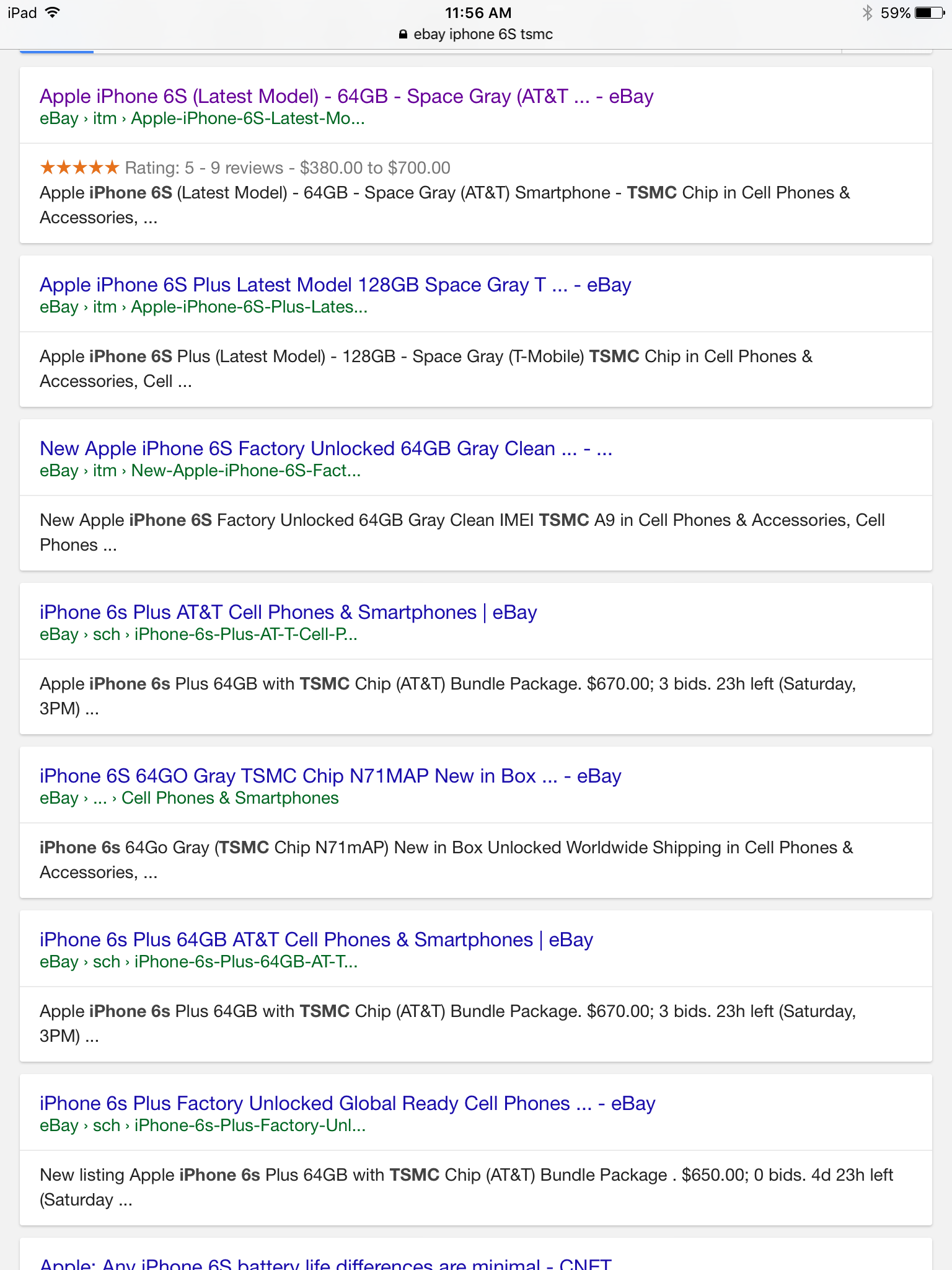This screenshot has height=1270, width=952.
Task: Open 'Apple iPhone 6S Plus Latest Model 128GB Space Gray' result
Action: [x=335, y=285]
